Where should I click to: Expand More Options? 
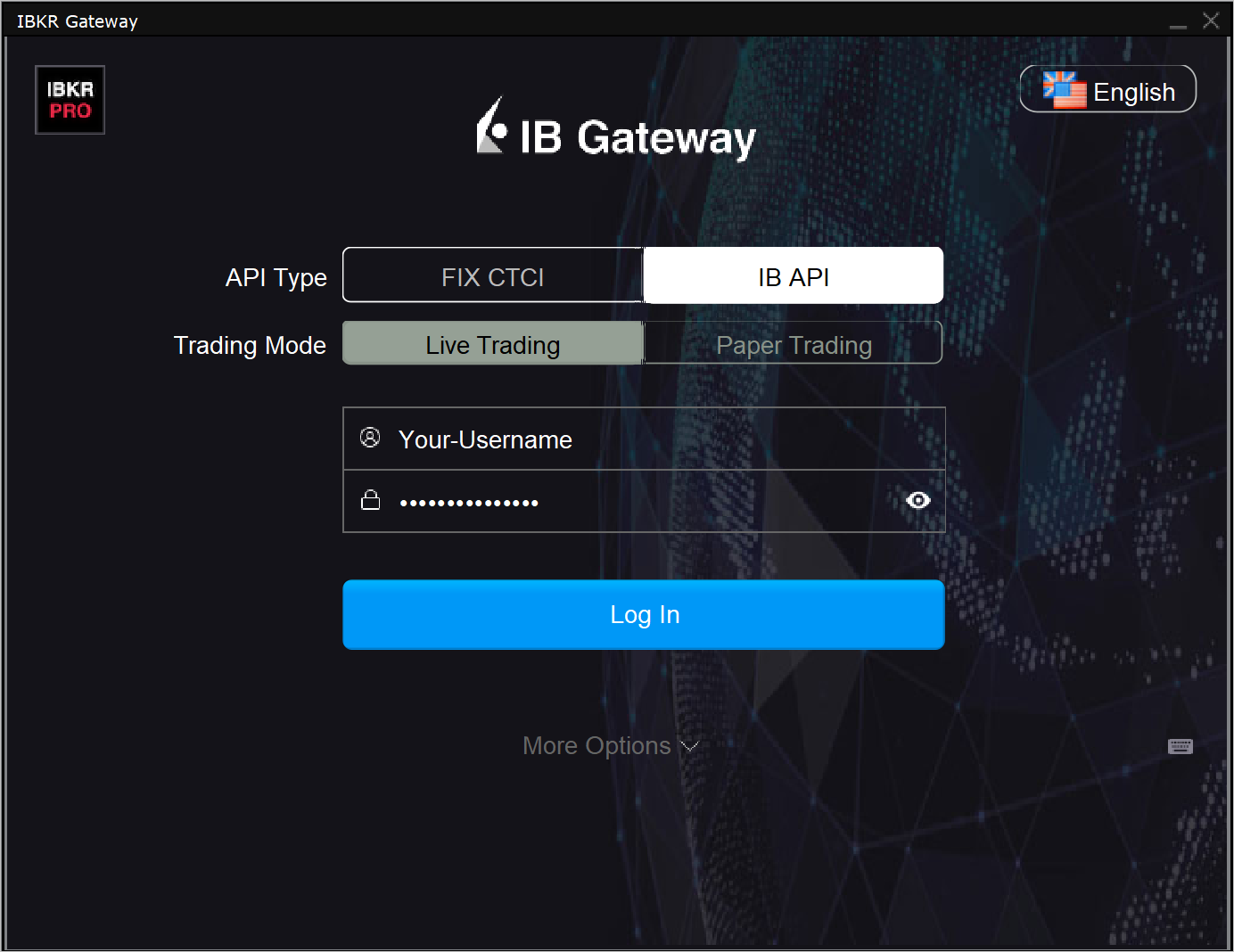pos(611,745)
